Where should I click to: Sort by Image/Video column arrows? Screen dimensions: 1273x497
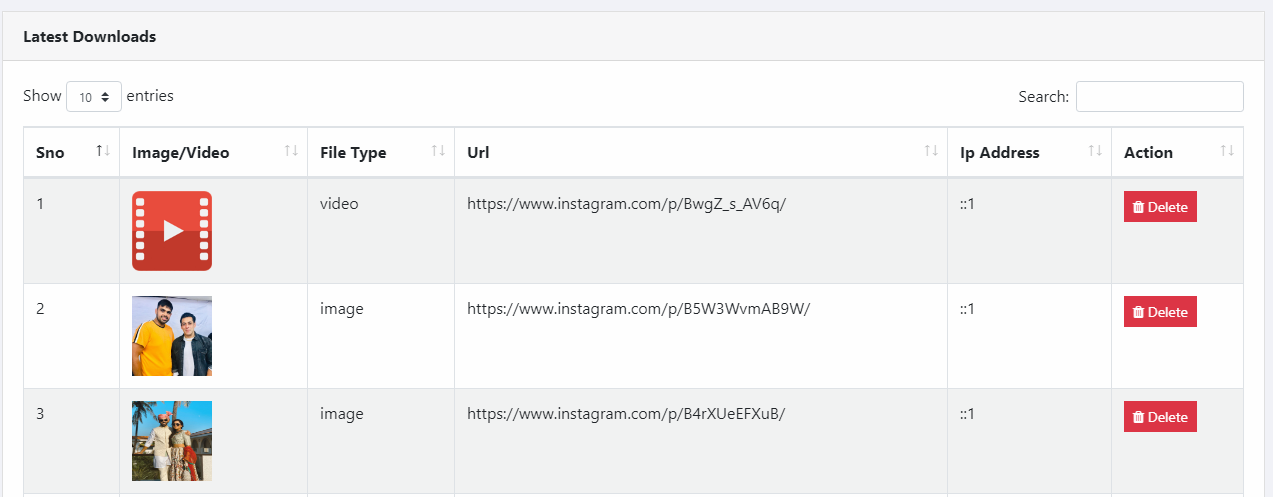(x=291, y=151)
